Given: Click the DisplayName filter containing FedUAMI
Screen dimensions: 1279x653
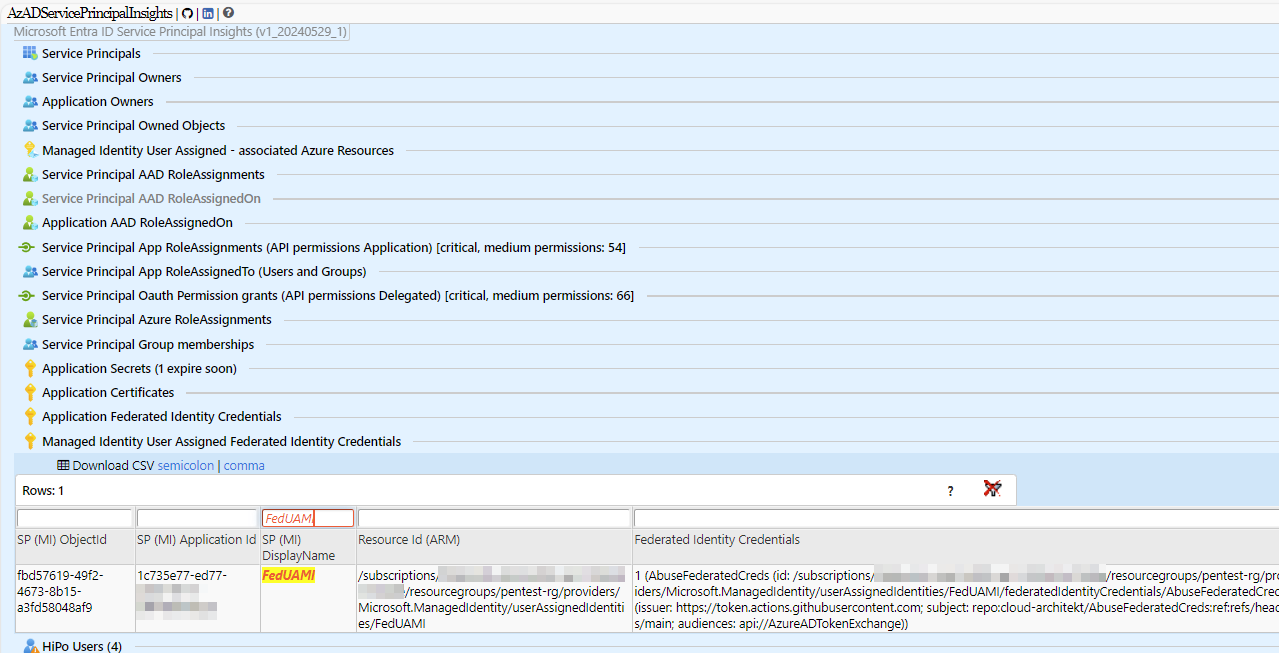Looking at the screenshot, I should pos(308,518).
